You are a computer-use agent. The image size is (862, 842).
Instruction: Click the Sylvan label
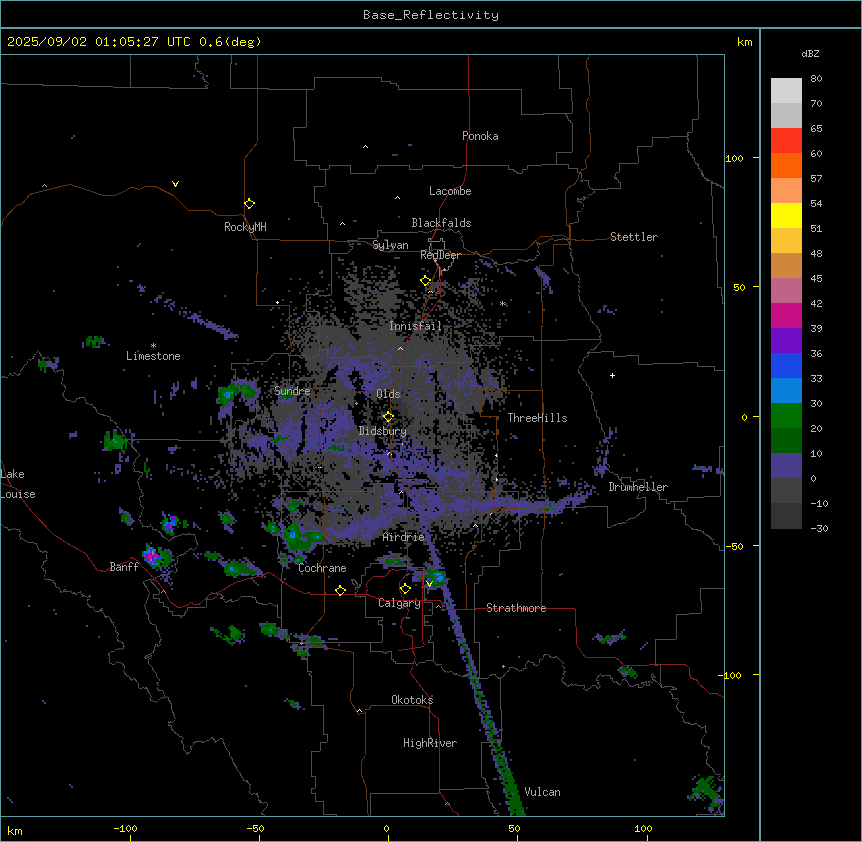390,245
